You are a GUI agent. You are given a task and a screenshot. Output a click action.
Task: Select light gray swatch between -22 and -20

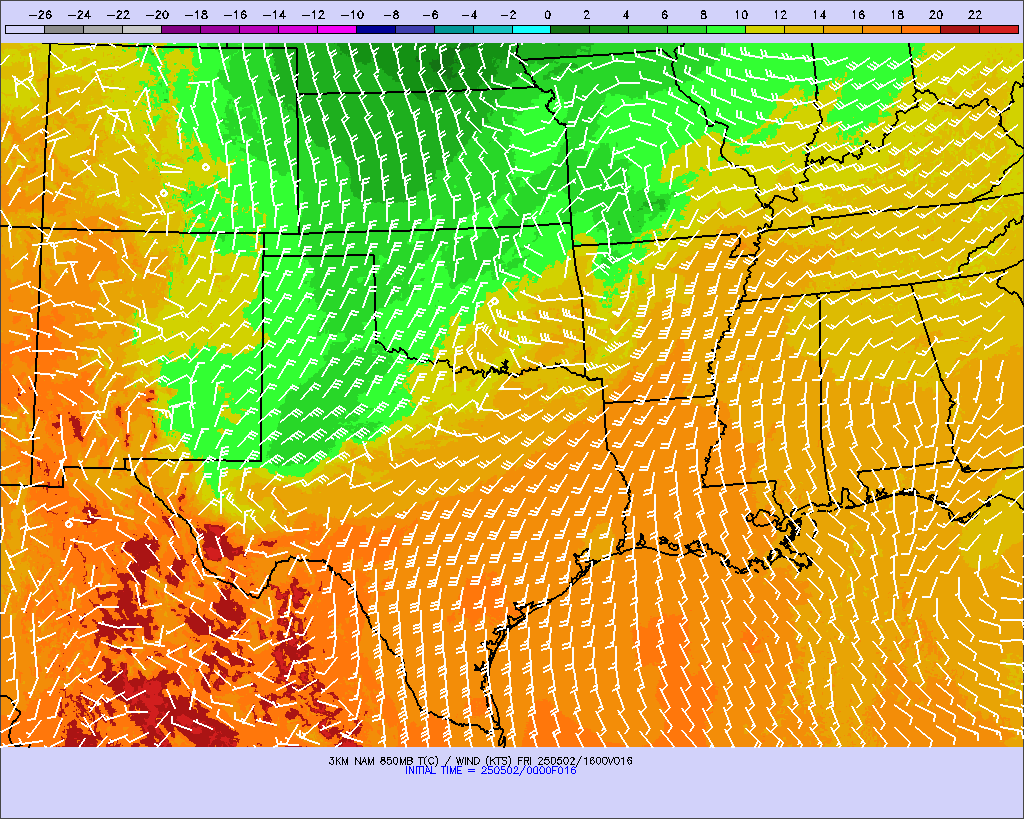tap(142, 29)
